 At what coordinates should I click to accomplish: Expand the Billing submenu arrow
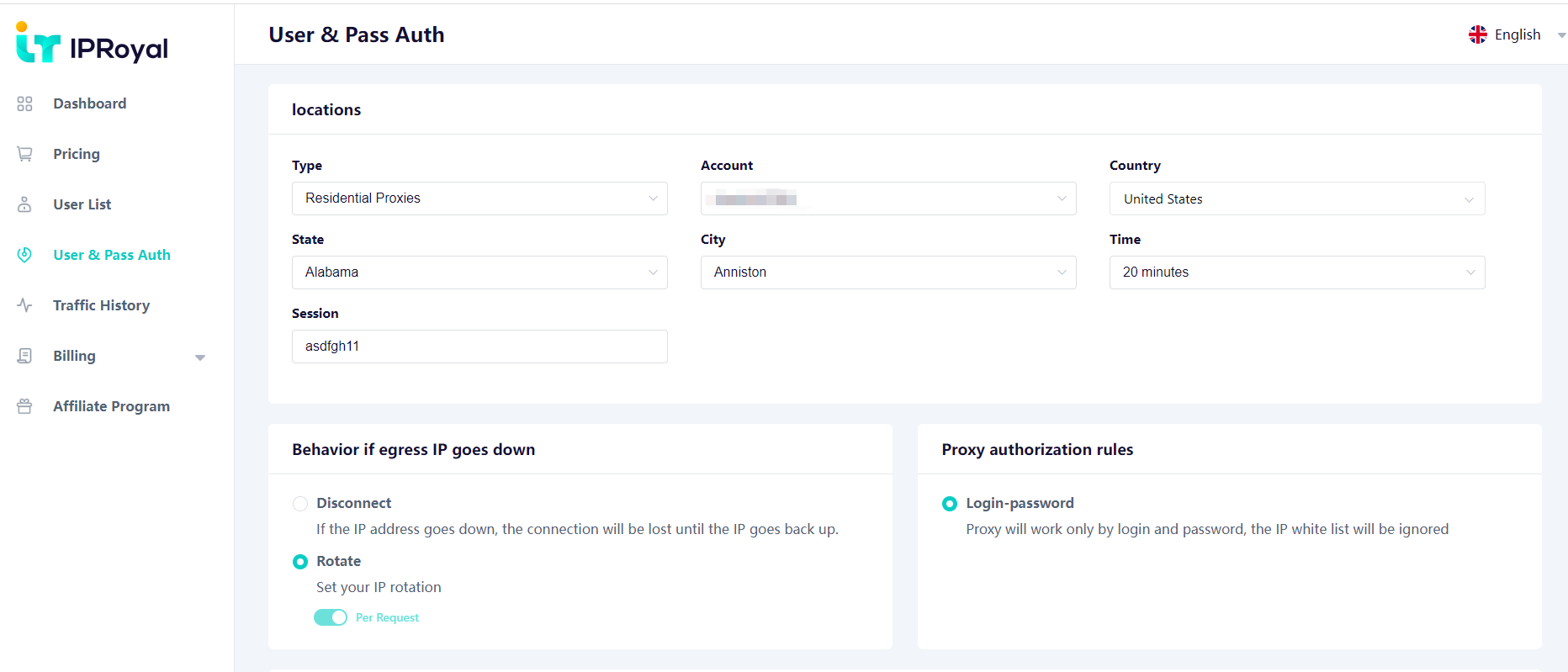pos(200,357)
